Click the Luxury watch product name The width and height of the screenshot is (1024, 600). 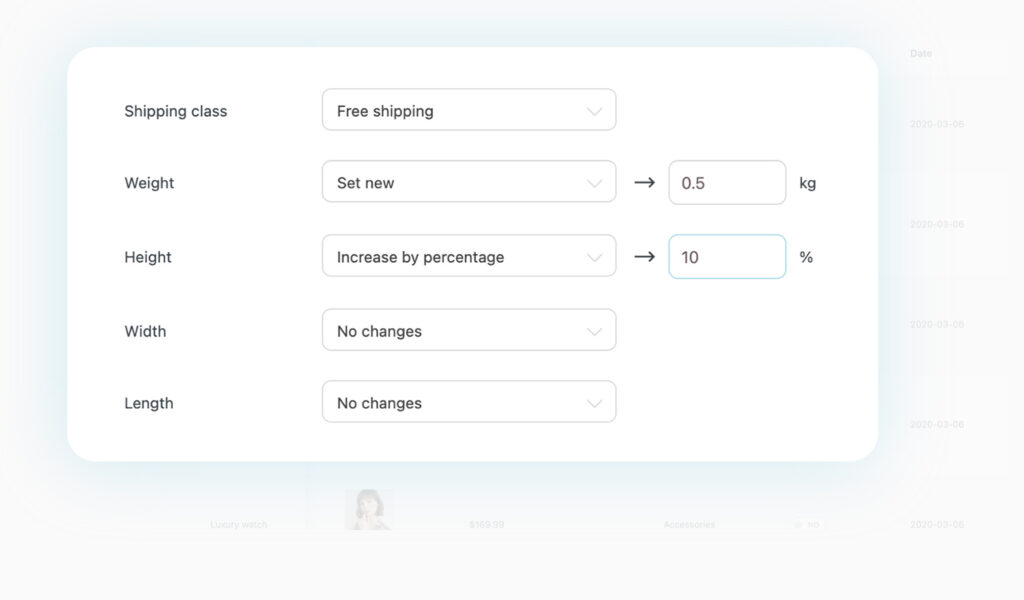[238, 524]
